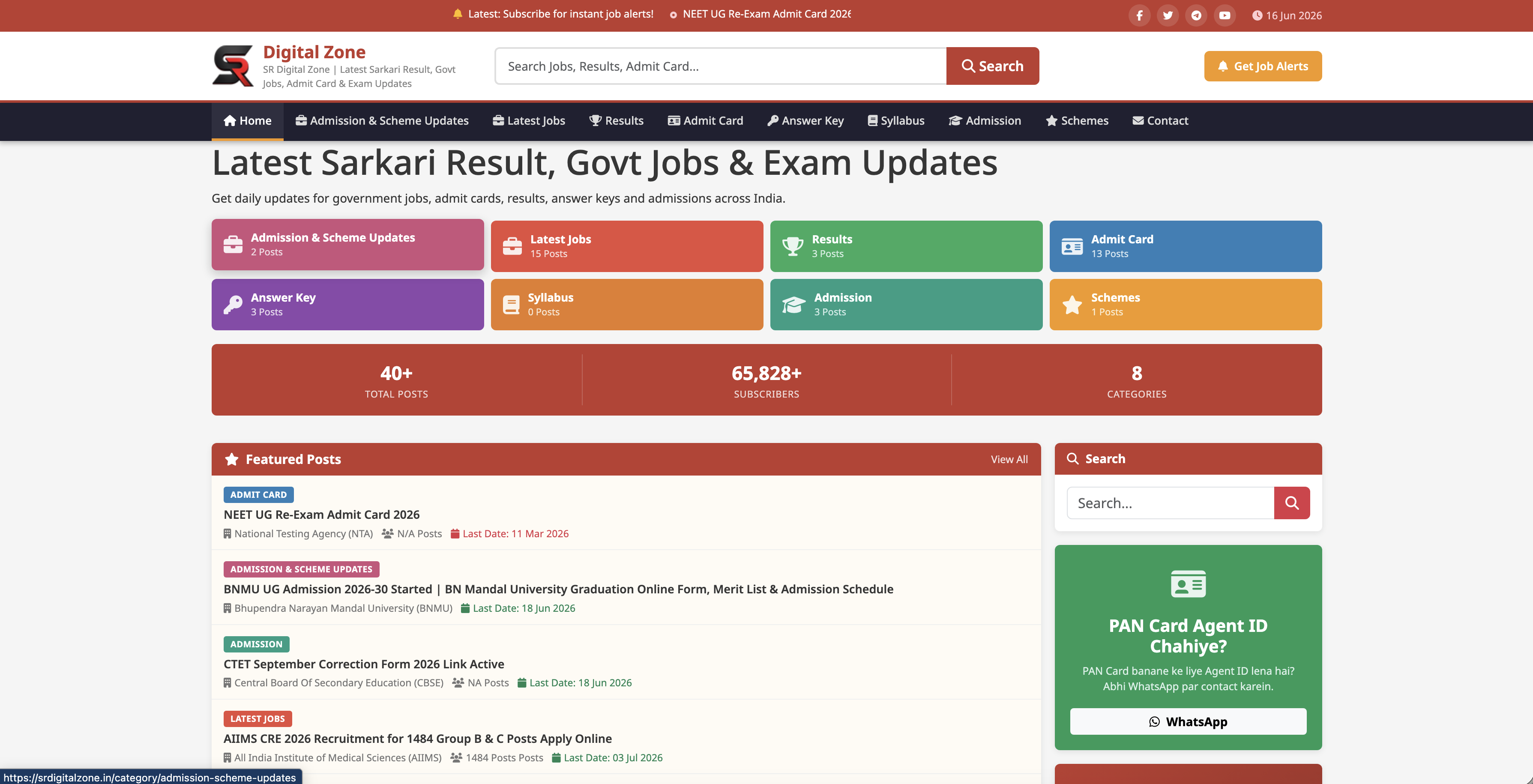
Task: Open Latest Jobs in the navigation bar
Action: pos(529,121)
